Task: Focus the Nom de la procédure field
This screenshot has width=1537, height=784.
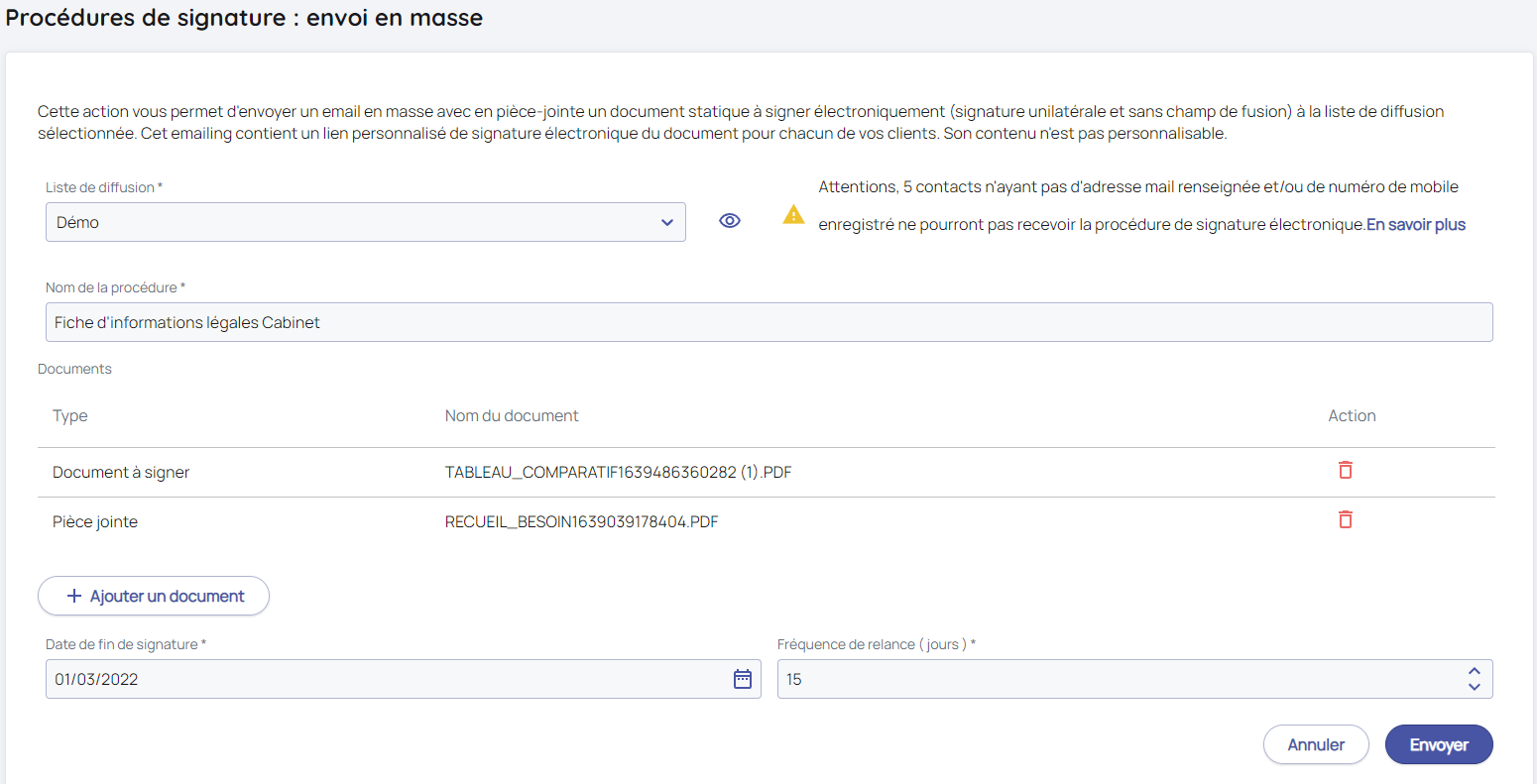Action: coord(768,322)
